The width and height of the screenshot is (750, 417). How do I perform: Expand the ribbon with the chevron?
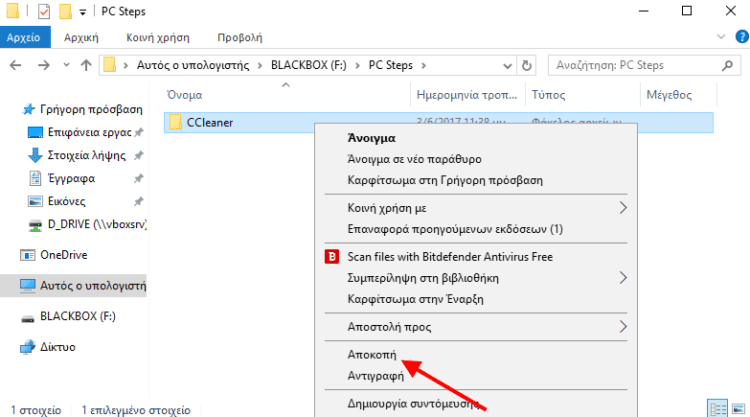tap(721, 37)
